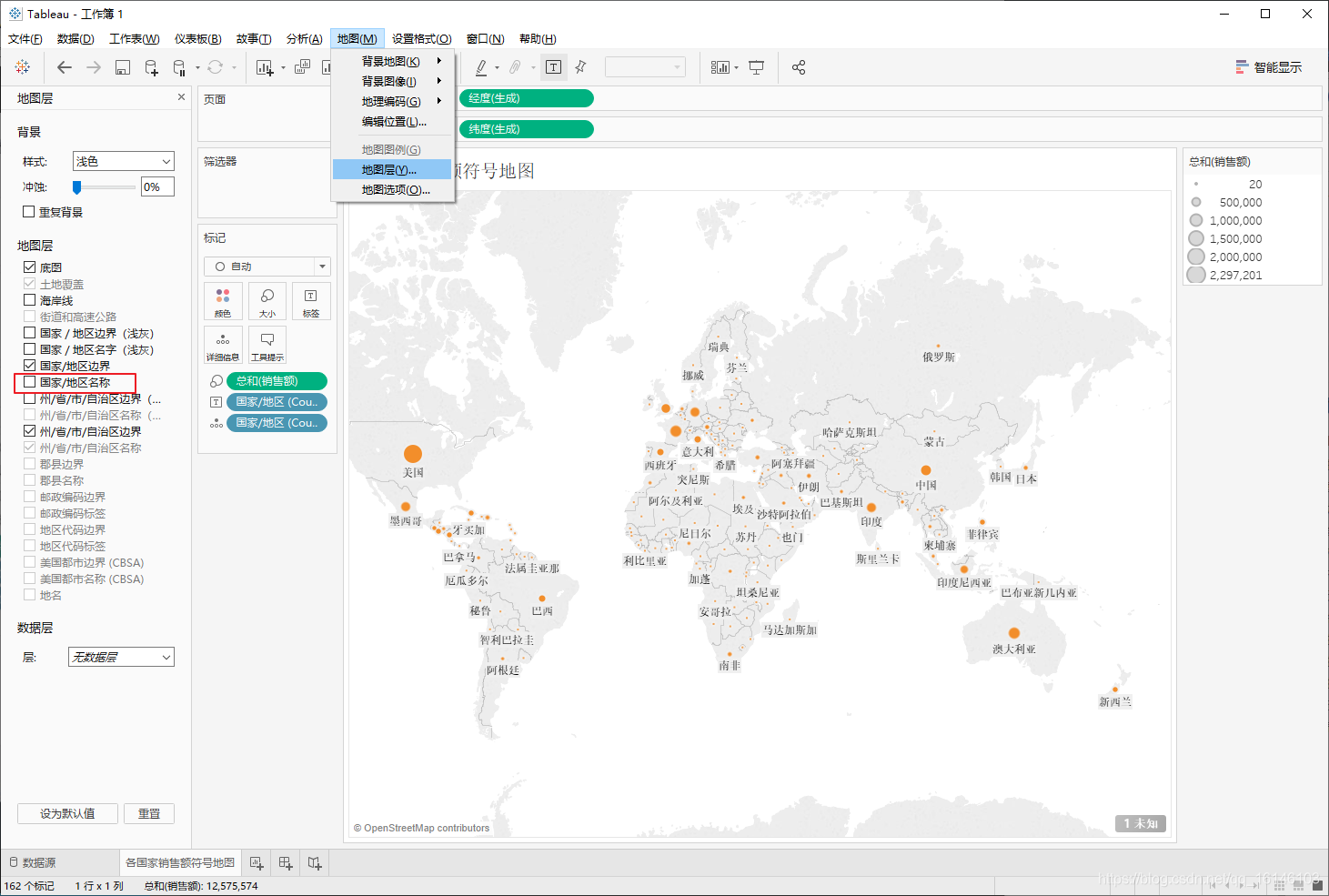Click the new dashboard tab icon
The width and height of the screenshot is (1329, 896).
point(286,862)
